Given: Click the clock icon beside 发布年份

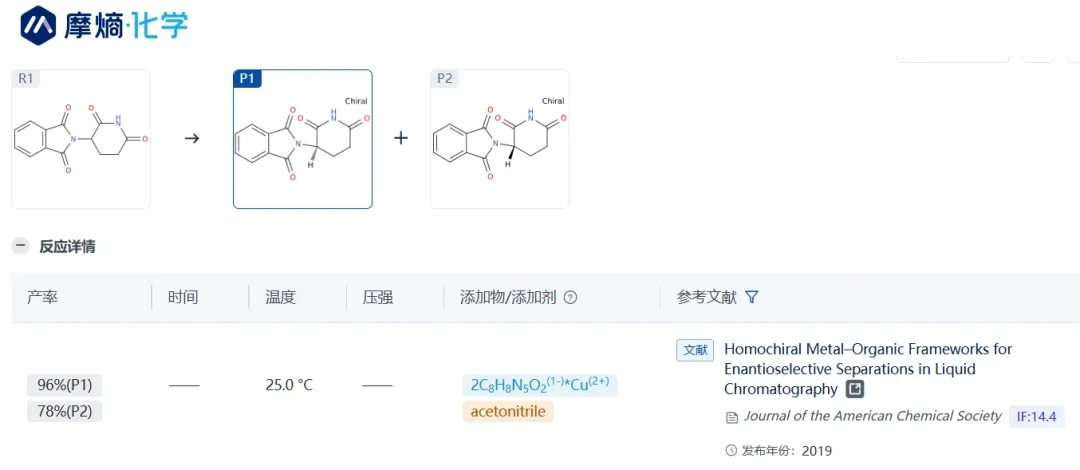Looking at the screenshot, I should (x=731, y=451).
